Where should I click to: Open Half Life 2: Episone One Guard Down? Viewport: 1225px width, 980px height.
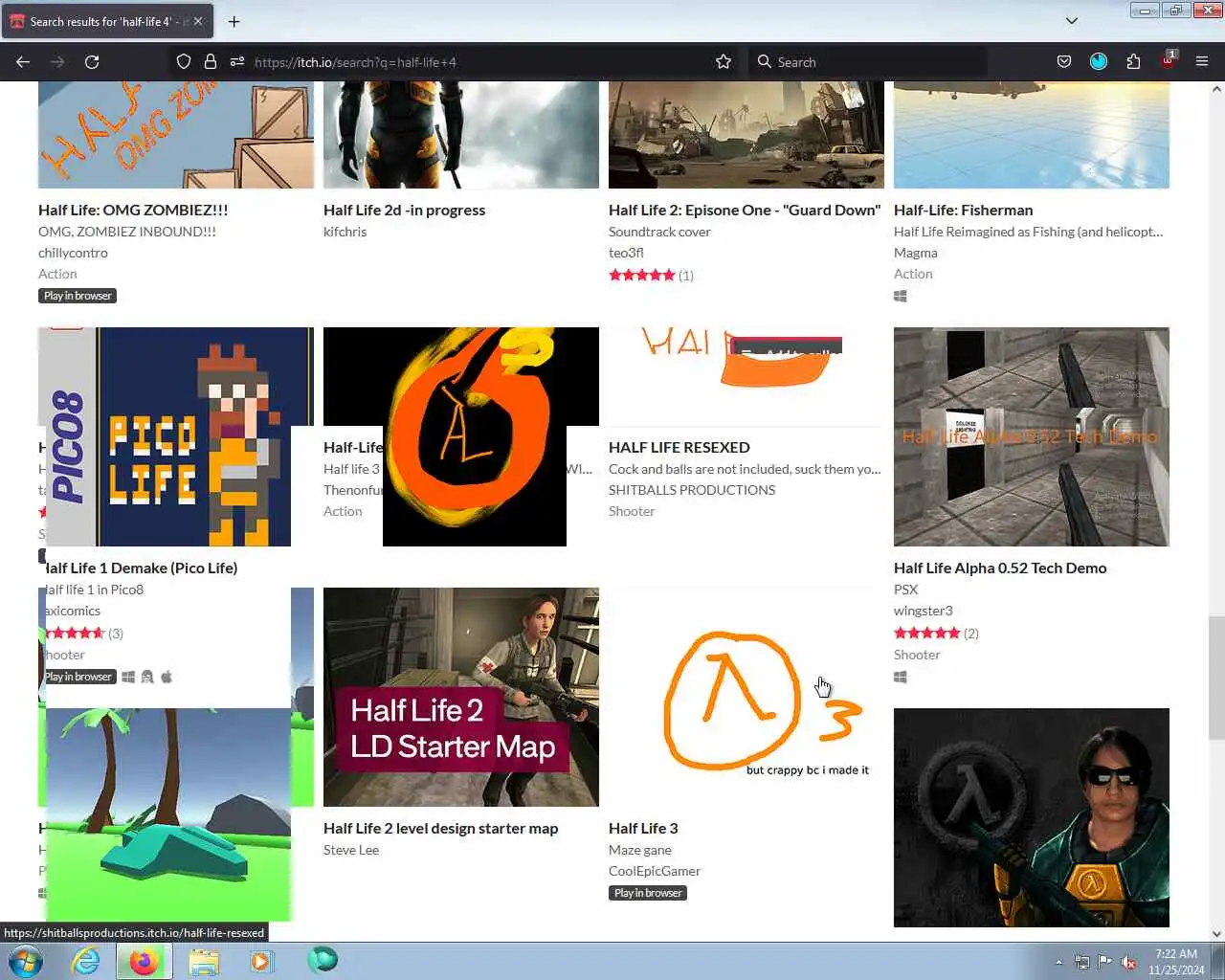point(745,210)
